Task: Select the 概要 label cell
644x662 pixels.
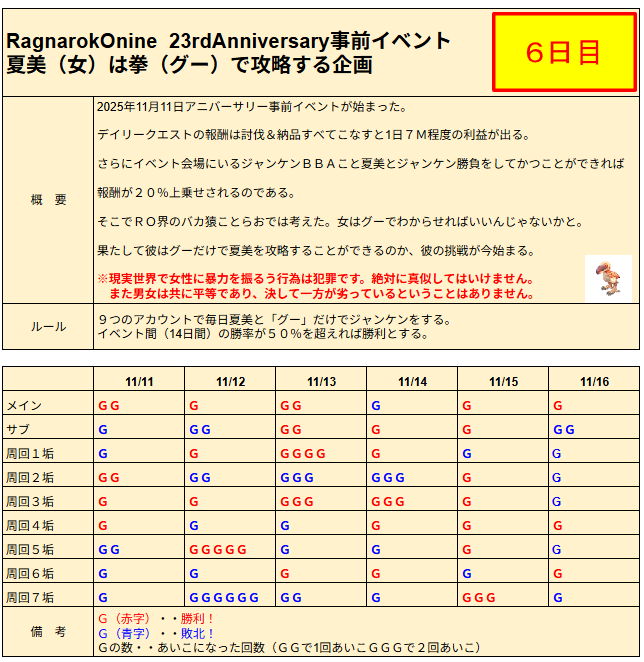Action: (x=48, y=200)
